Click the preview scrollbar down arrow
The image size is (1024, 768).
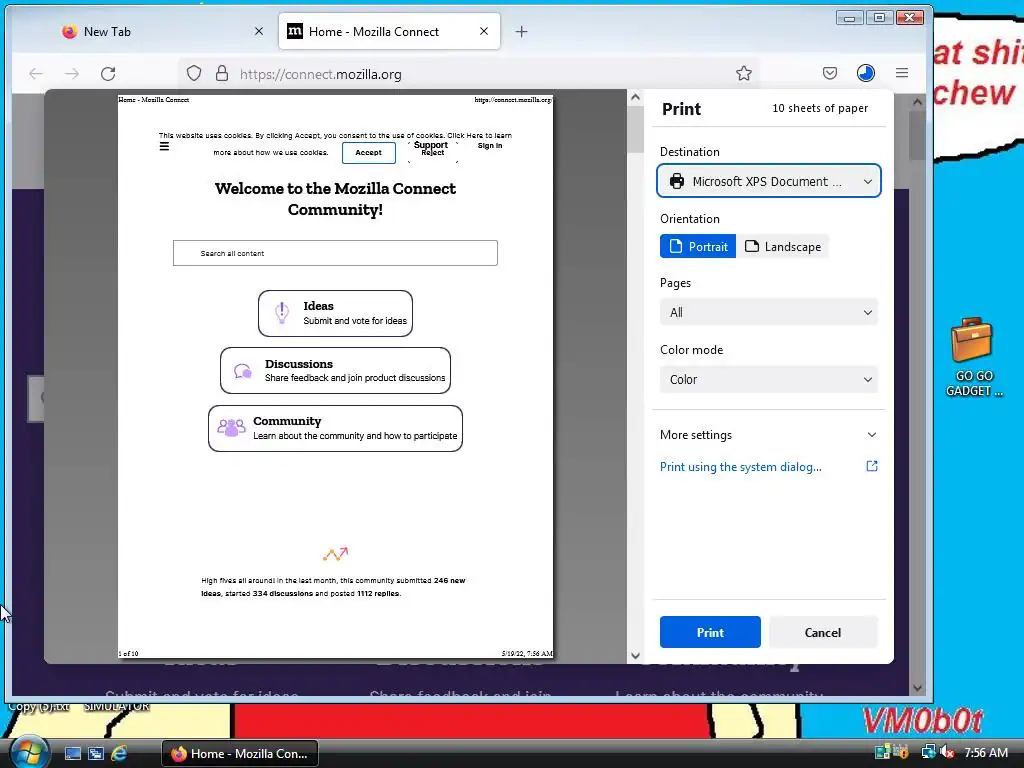point(635,656)
